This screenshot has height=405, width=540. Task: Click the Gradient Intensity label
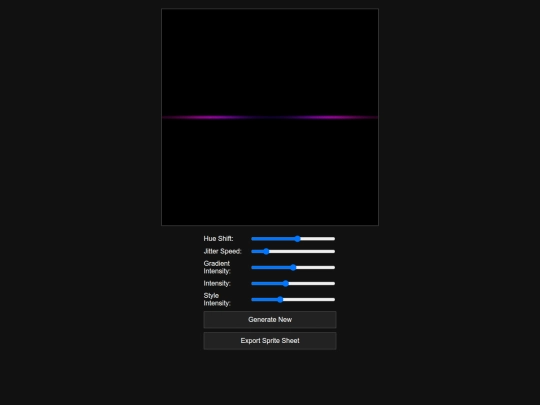[x=217, y=267]
